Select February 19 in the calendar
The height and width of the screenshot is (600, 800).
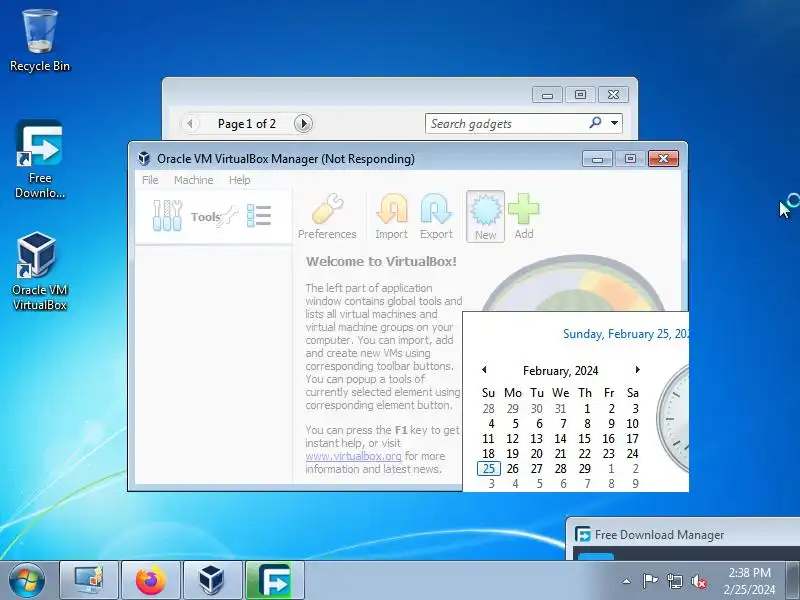point(512,454)
